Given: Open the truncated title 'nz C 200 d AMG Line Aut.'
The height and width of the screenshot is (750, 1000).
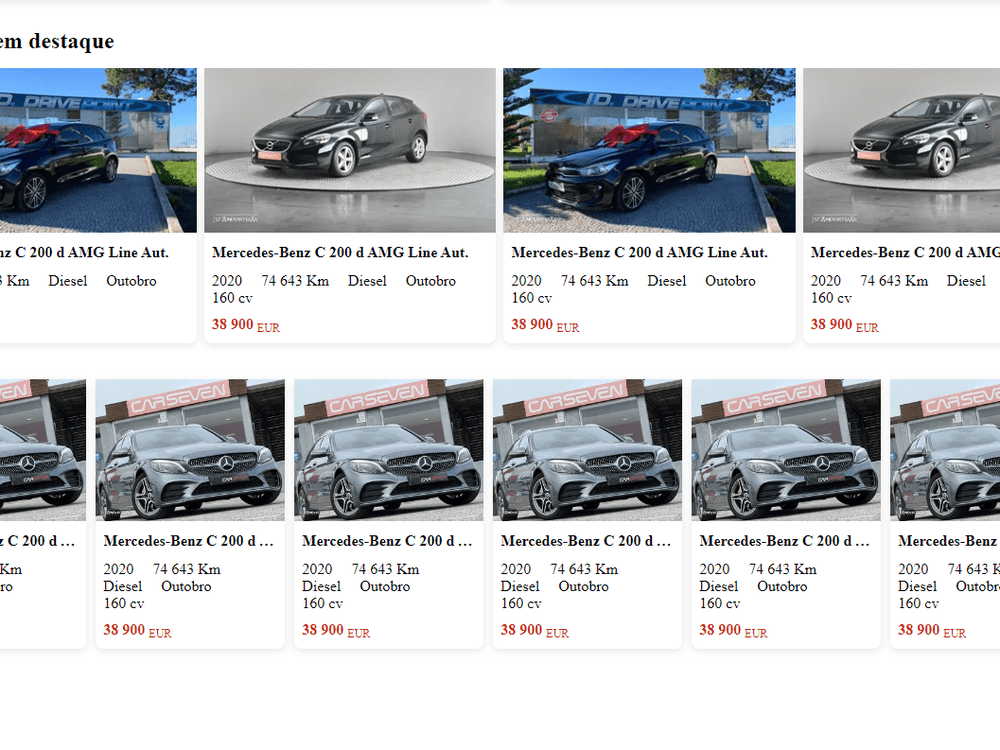Looking at the screenshot, I should (84, 253).
